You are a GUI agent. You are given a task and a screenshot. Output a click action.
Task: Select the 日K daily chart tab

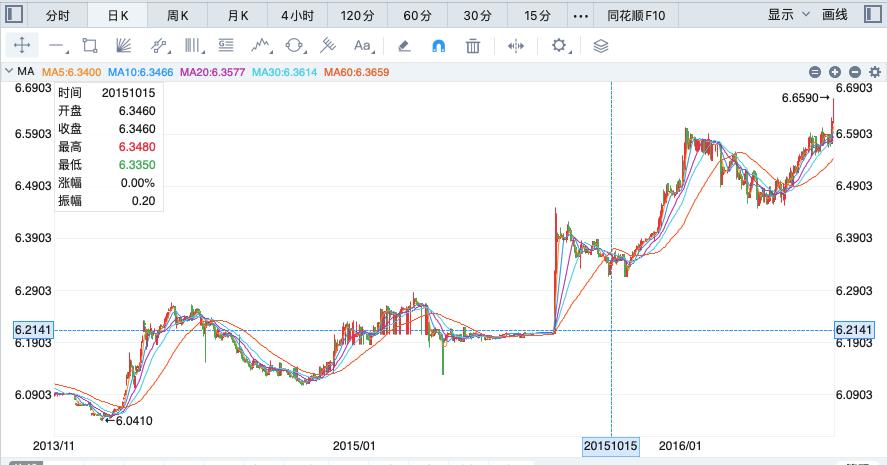pos(118,15)
